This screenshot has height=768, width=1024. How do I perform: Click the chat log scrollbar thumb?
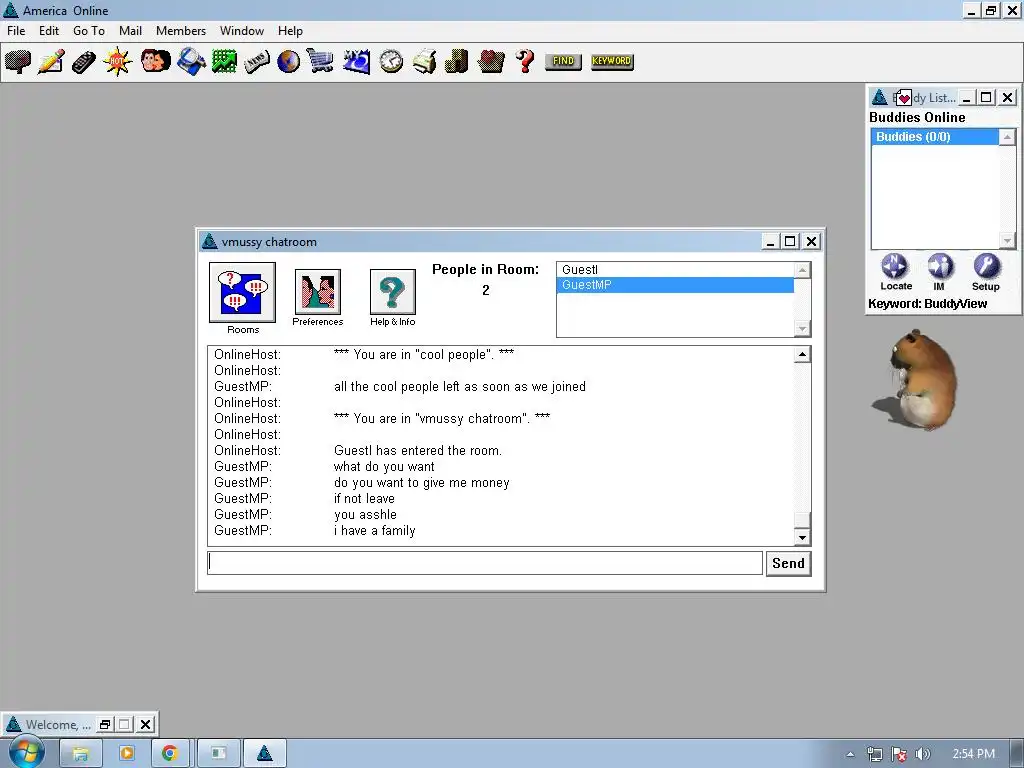coord(802,520)
